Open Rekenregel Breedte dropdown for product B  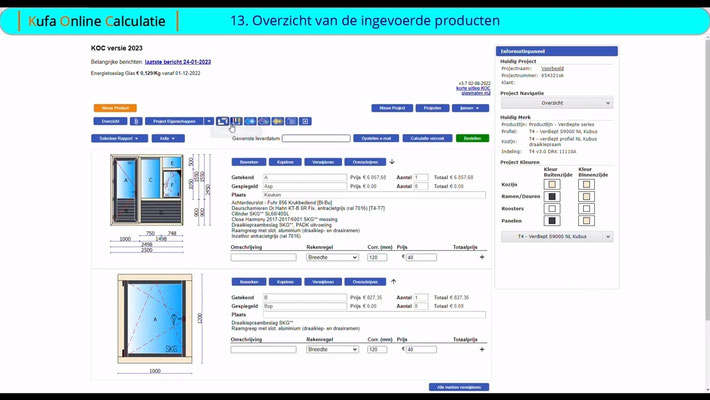332,350
